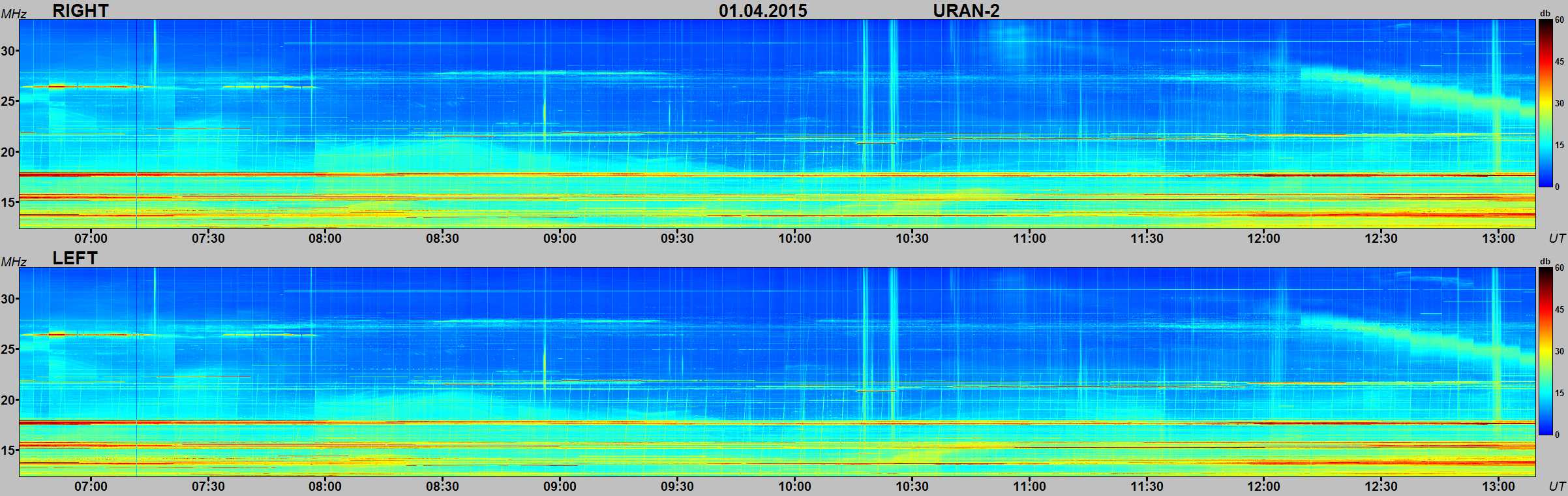Click 08:00 tick under the RIGHT spectrogram

(325, 238)
